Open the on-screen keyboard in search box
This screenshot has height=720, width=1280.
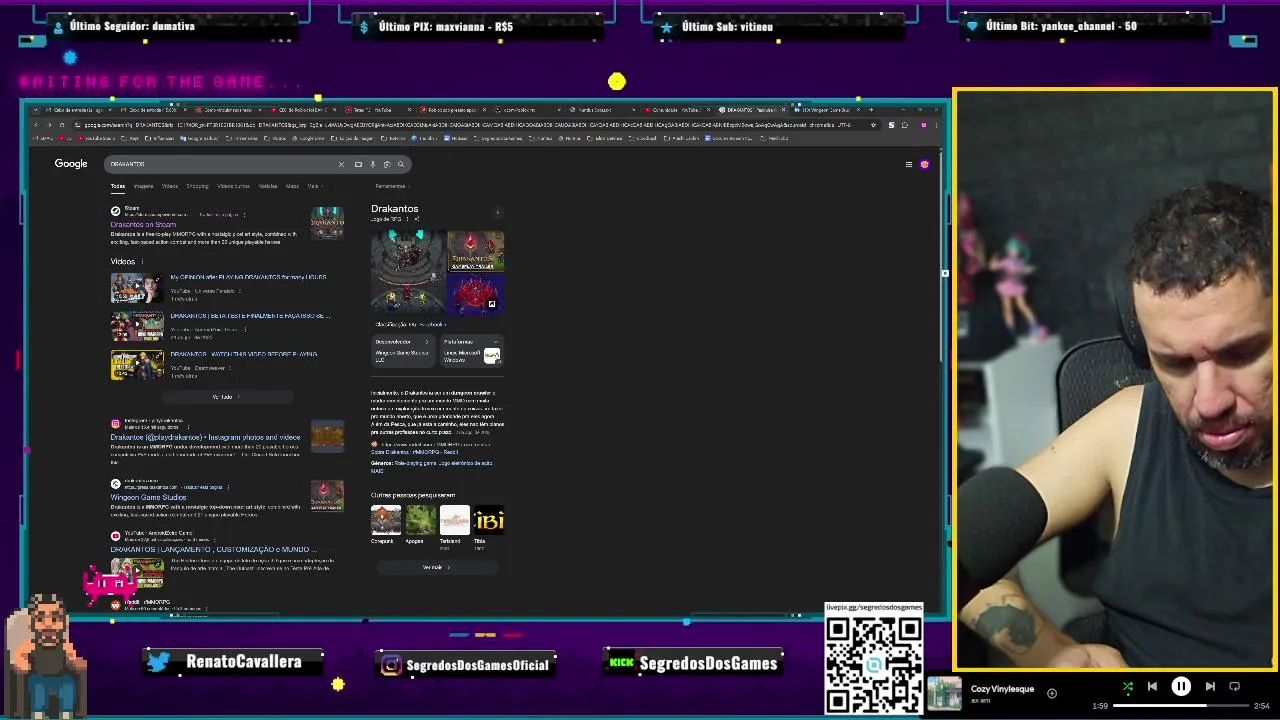coord(358,164)
